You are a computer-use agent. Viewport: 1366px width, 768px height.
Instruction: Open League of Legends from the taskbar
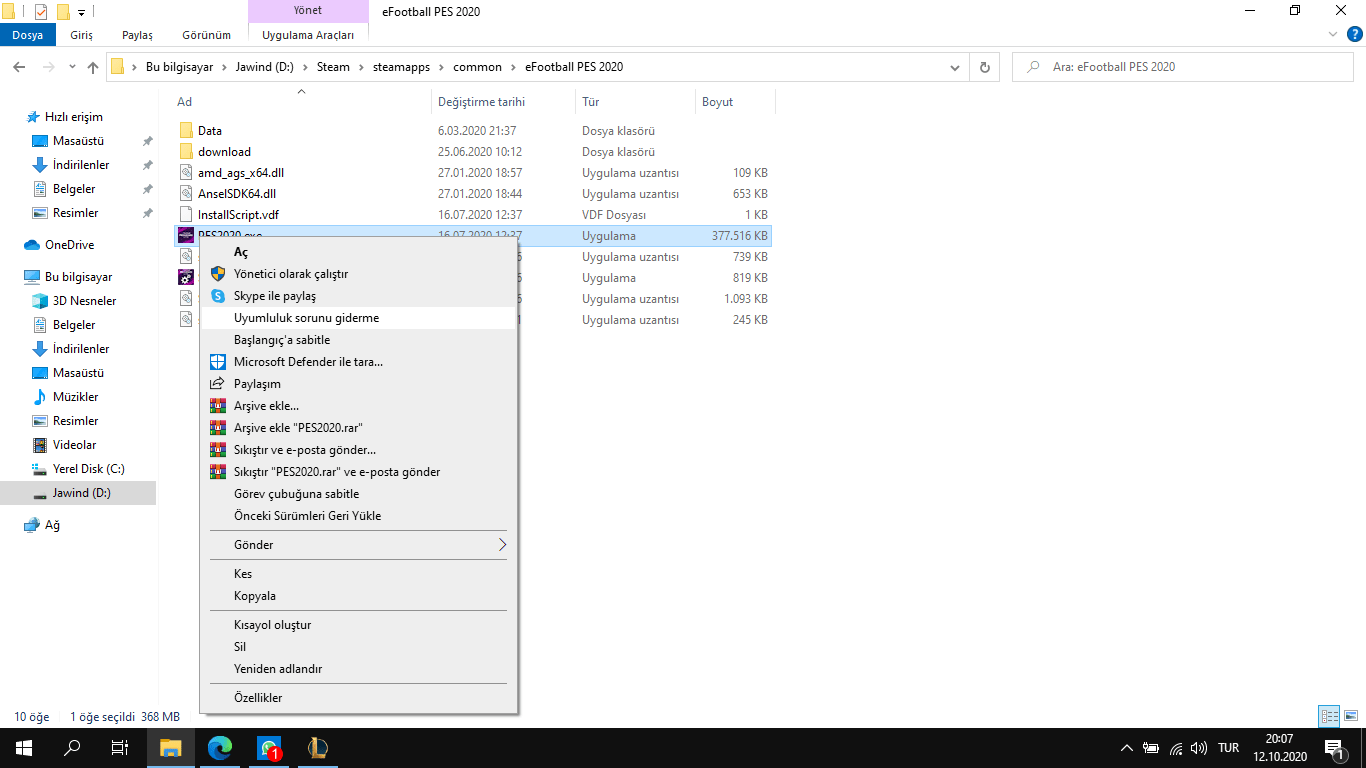click(x=318, y=748)
